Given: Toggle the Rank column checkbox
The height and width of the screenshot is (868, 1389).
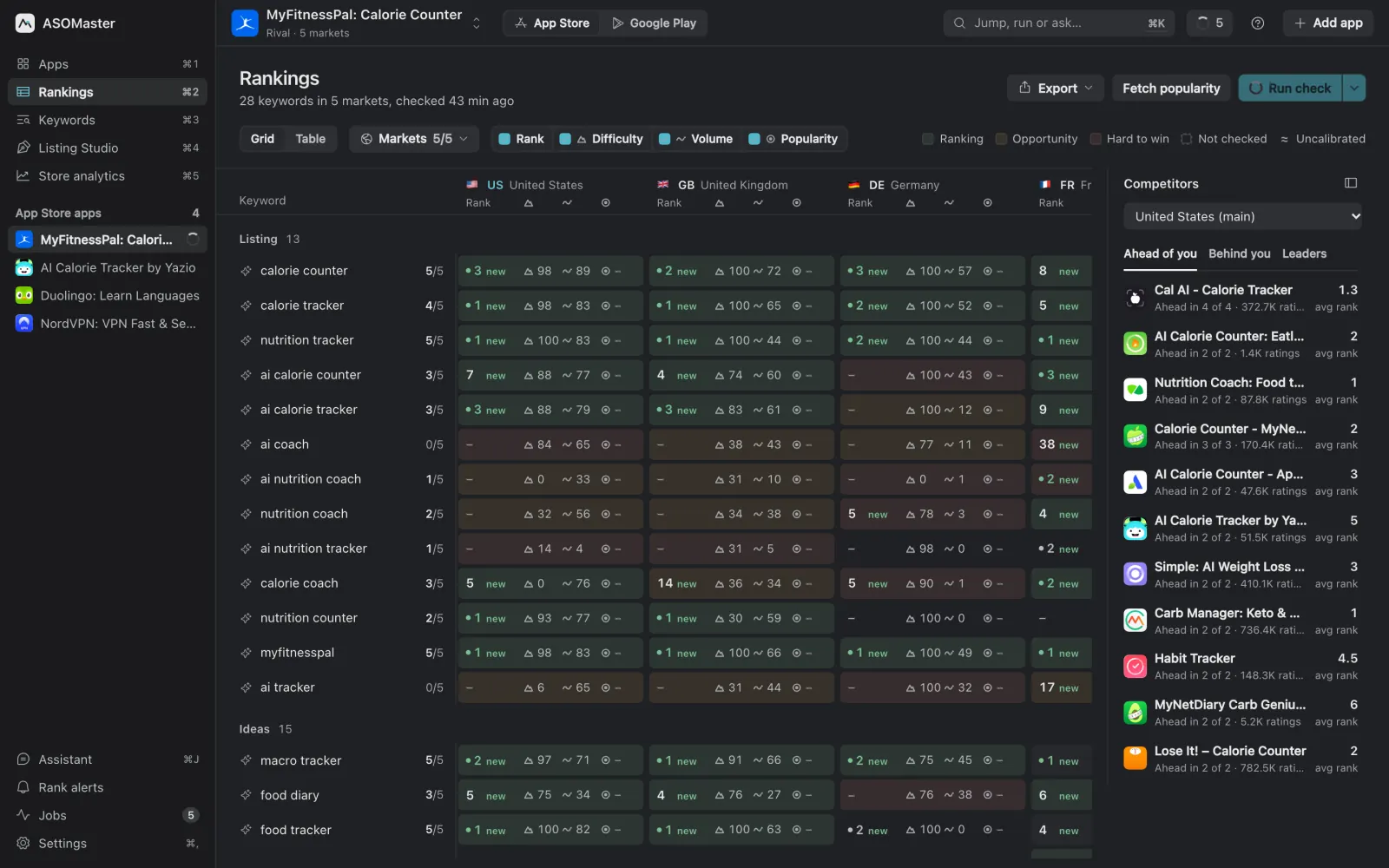Looking at the screenshot, I should tap(504, 139).
